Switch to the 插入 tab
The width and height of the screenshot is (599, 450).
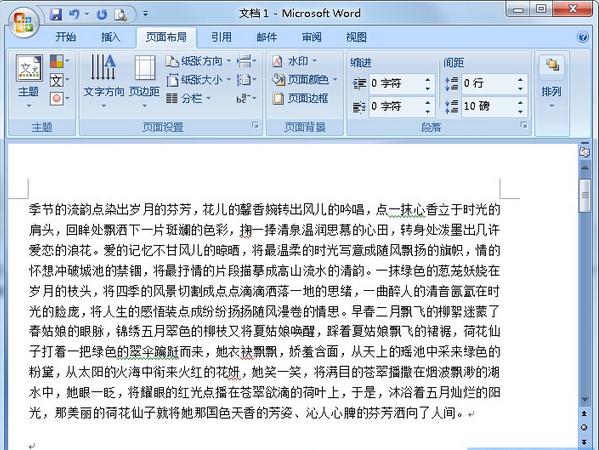tap(111, 37)
